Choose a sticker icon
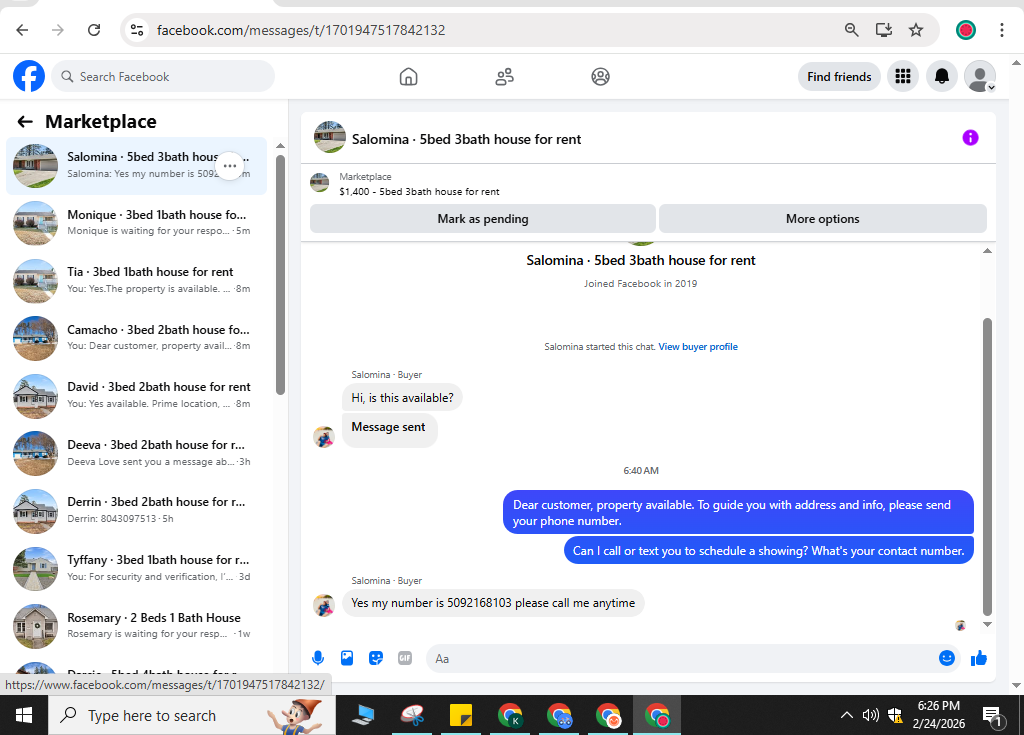1024x735 pixels. tap(376, 658)
